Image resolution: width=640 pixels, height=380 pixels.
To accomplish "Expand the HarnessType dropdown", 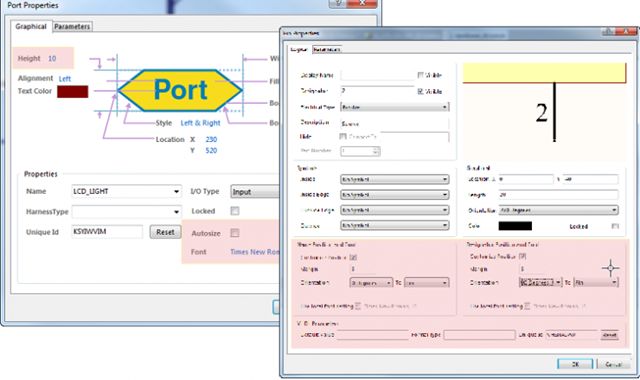I will (126, 212).
